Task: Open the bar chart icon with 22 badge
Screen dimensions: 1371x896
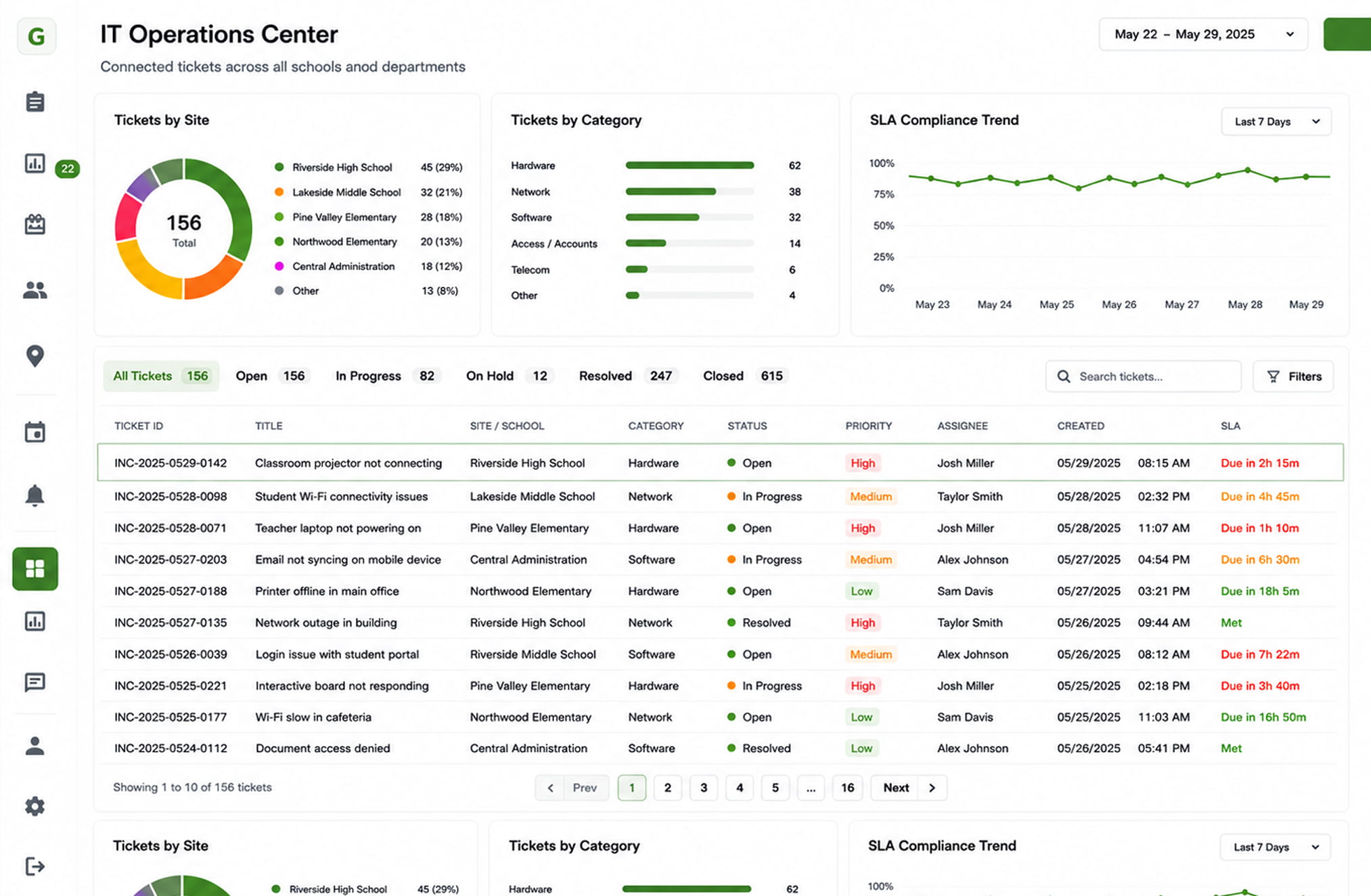Action: click(35, 163)
